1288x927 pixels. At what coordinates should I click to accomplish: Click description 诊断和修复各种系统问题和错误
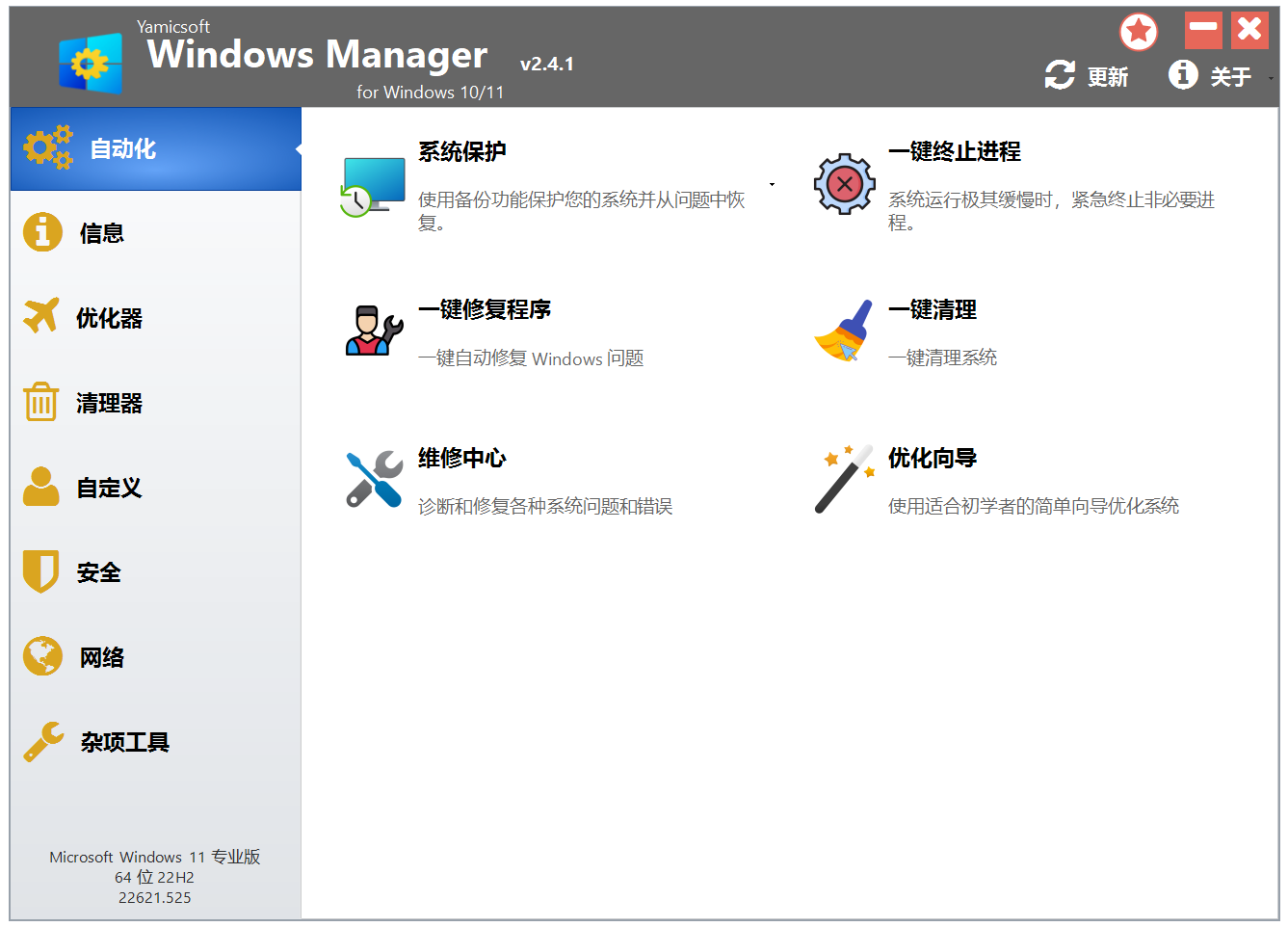tap(545, 506)
